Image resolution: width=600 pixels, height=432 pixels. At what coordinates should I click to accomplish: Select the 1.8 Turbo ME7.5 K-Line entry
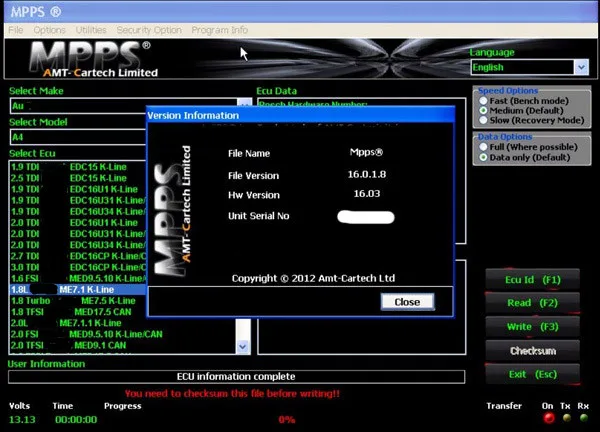pos(78,301)
